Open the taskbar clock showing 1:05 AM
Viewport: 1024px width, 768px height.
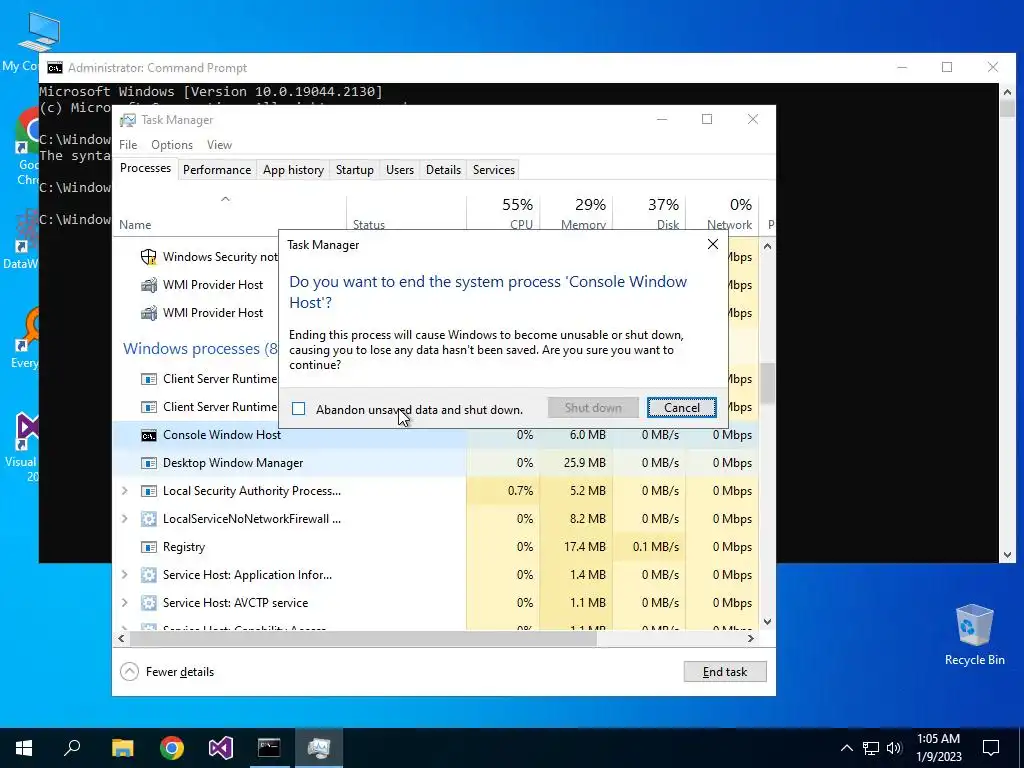(938, 748)
